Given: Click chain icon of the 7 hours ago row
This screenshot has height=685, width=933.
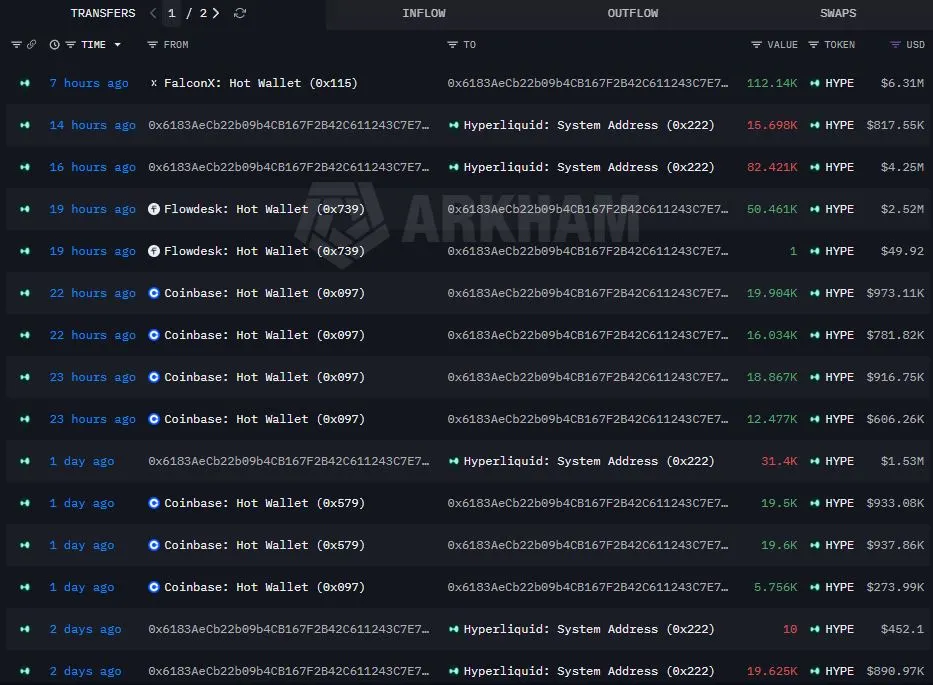Looking at the screenshot, I should click(x=24, y=83).
